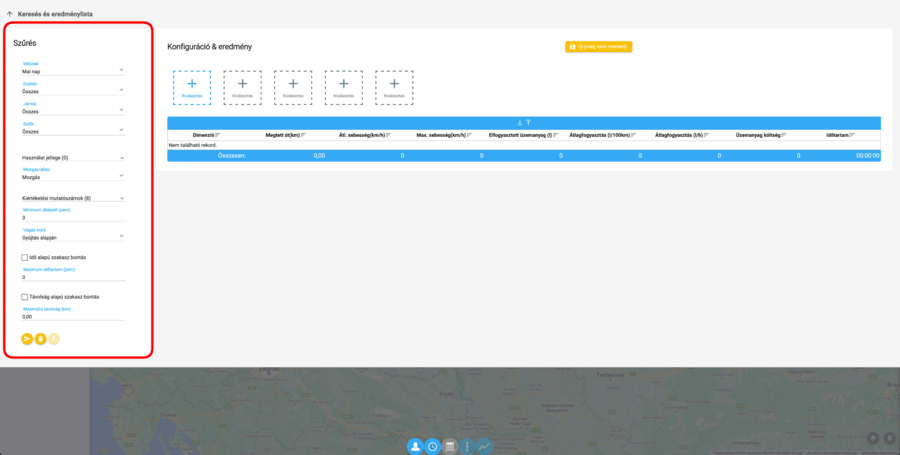900x455 pixels.
Task: Click the second yellow round icon under filters
Action: point(40,339)
